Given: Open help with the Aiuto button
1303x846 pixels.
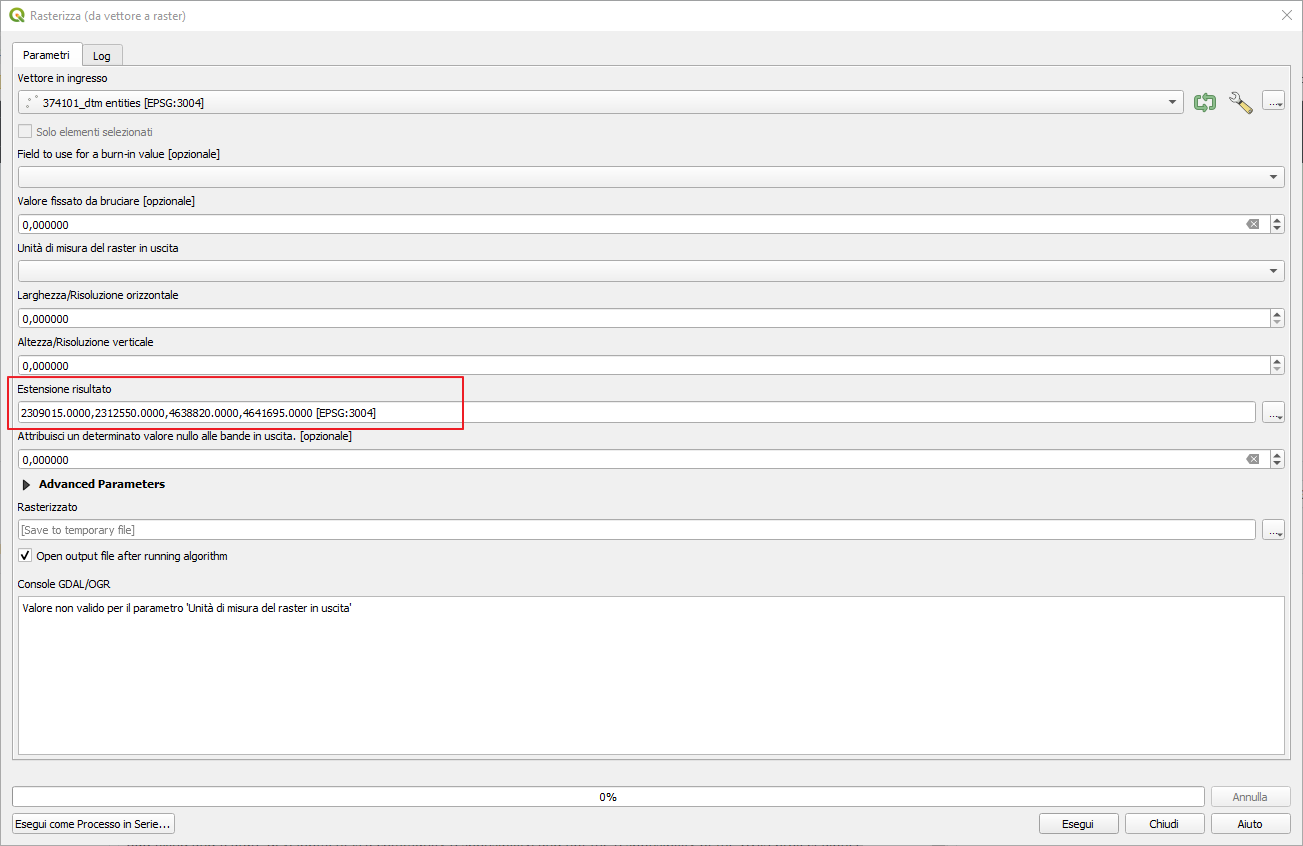Looking at the screenshot, I should click(1250, 824).
